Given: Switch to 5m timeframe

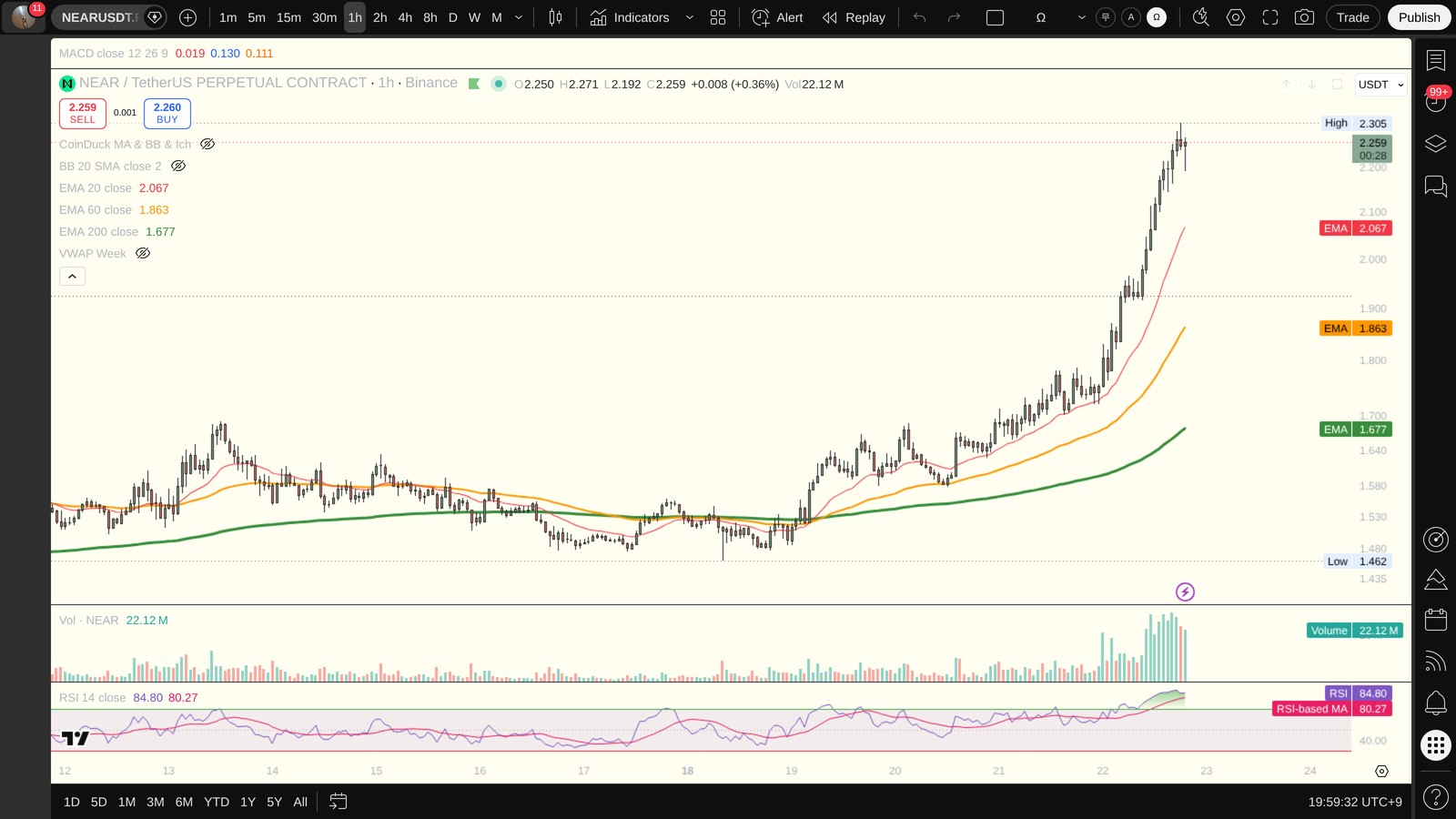Looking at the screenshot, I should point(257,17).
